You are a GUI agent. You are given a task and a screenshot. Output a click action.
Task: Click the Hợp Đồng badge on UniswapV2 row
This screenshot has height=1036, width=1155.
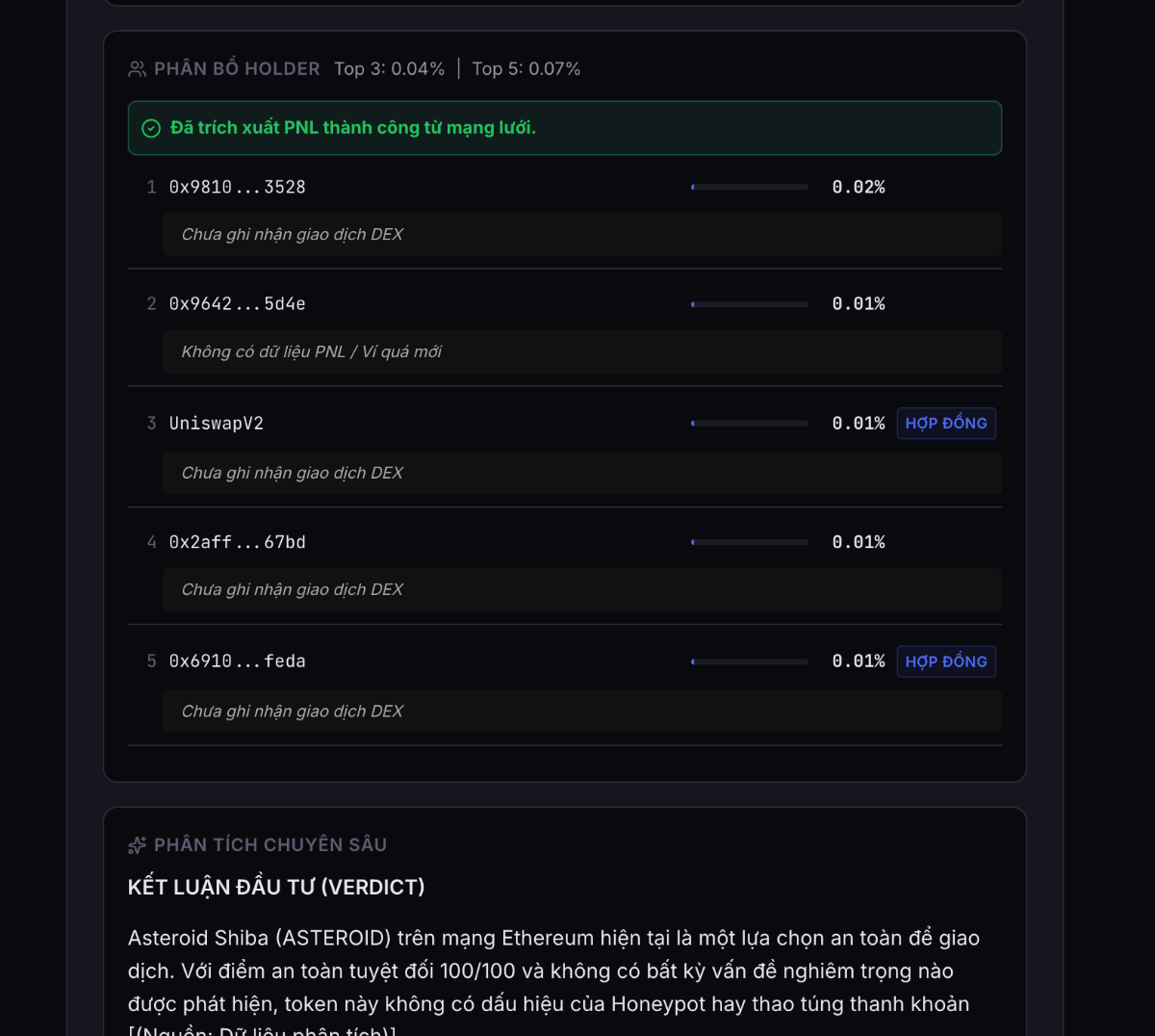click(x=945, y=424)
